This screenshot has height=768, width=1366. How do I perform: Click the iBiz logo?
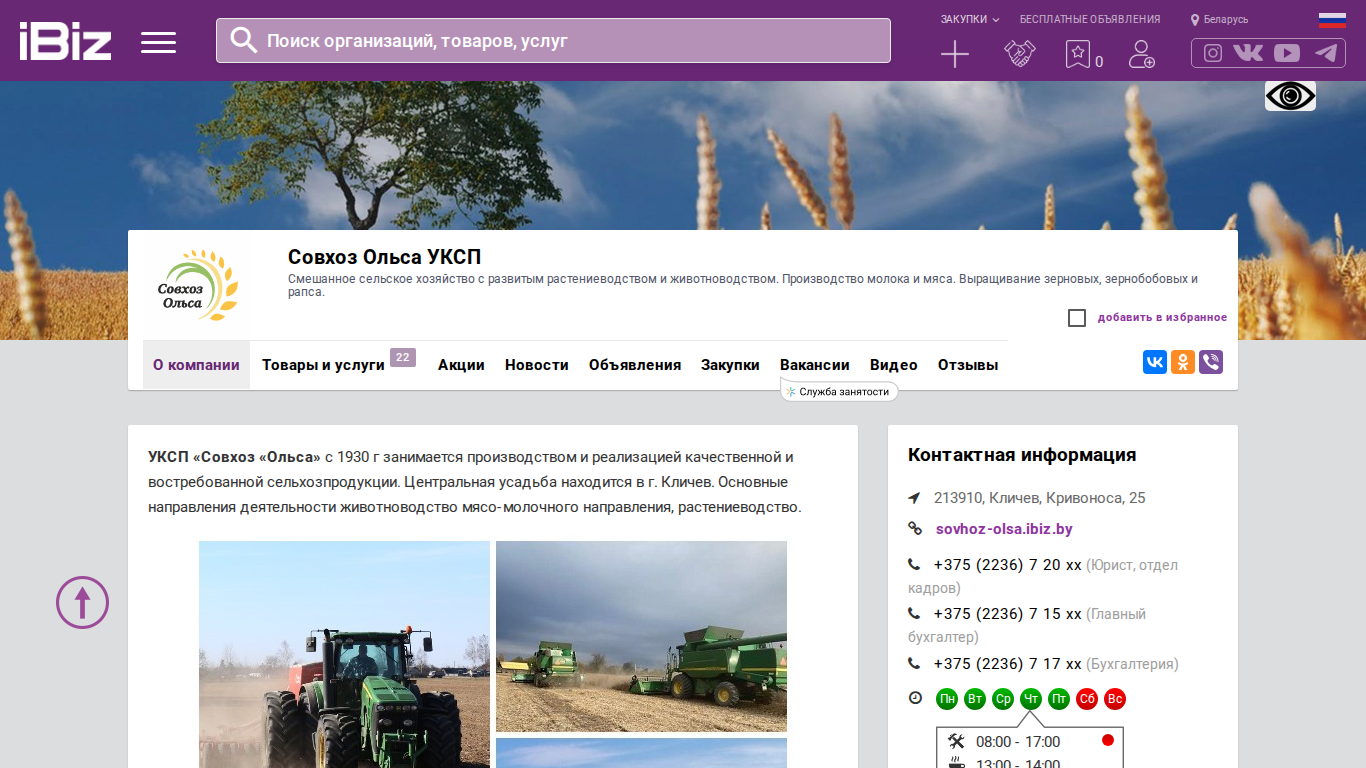[65, 41]
